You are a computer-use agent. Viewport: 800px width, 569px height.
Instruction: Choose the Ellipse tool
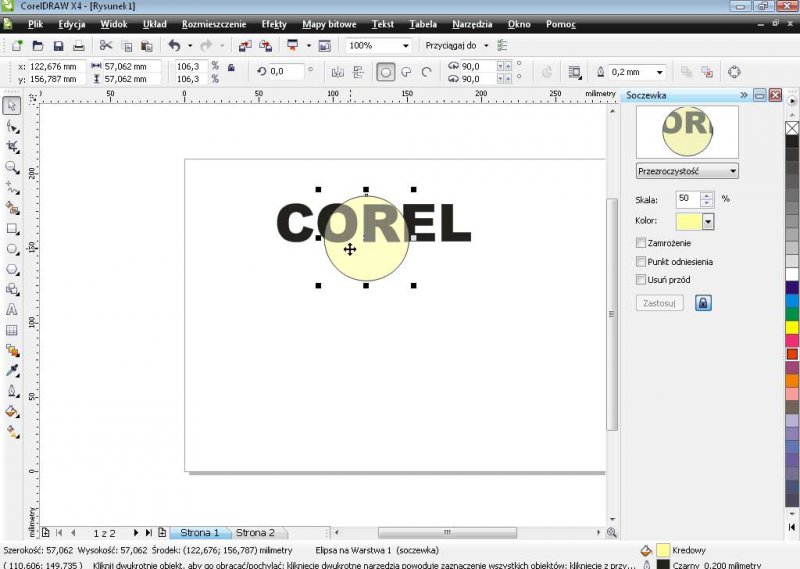(x=12, y=249)
